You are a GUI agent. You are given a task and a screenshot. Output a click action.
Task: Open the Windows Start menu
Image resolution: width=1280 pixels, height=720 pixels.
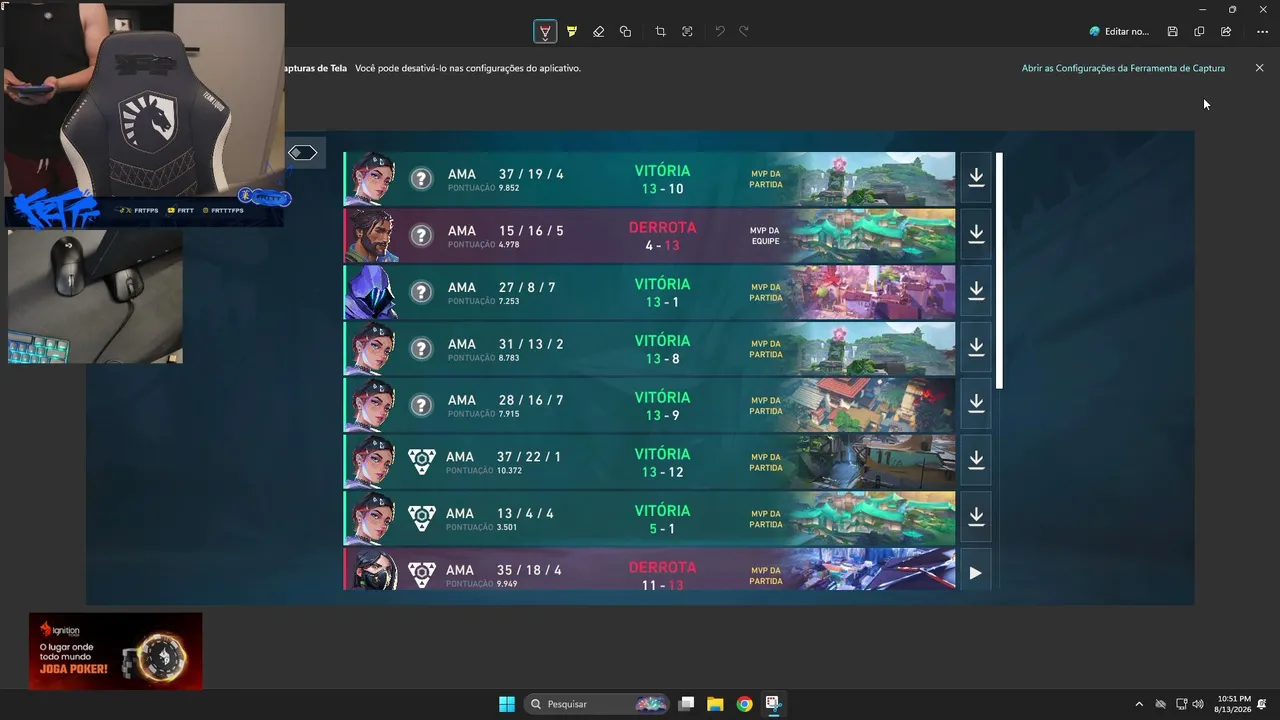pyautogui.click(x=507, y=704)
